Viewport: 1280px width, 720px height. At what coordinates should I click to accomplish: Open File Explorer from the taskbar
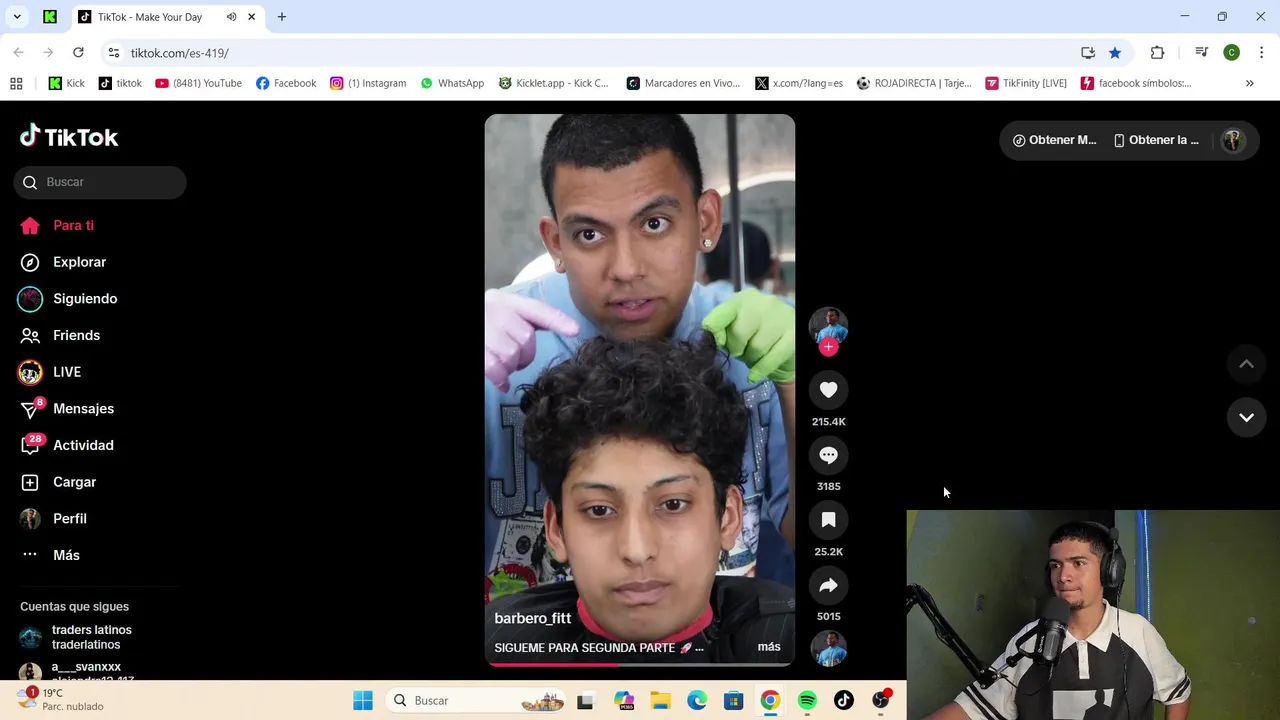(x=659, y=701)
